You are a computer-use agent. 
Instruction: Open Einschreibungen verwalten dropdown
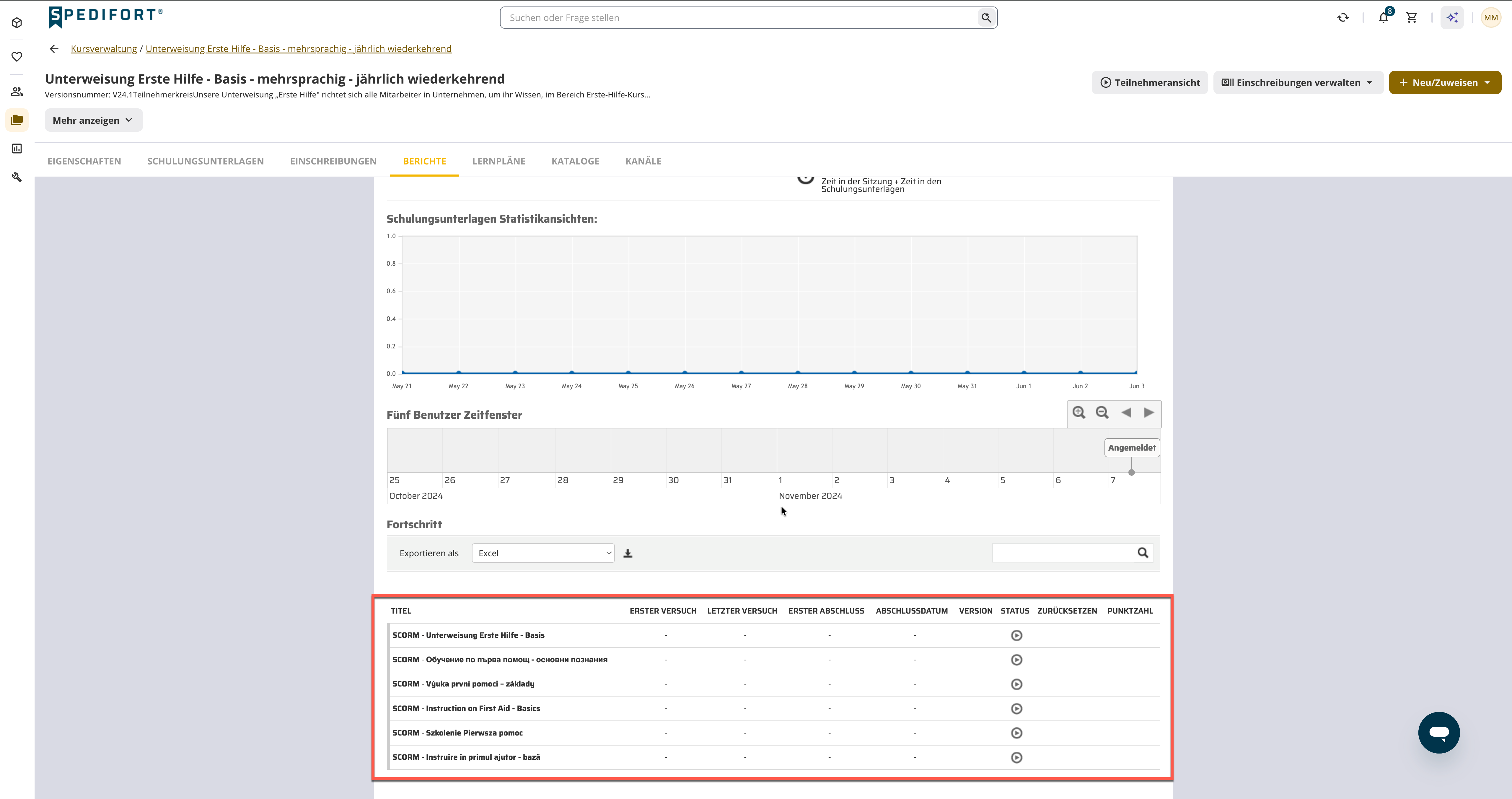coord(1298,82)
